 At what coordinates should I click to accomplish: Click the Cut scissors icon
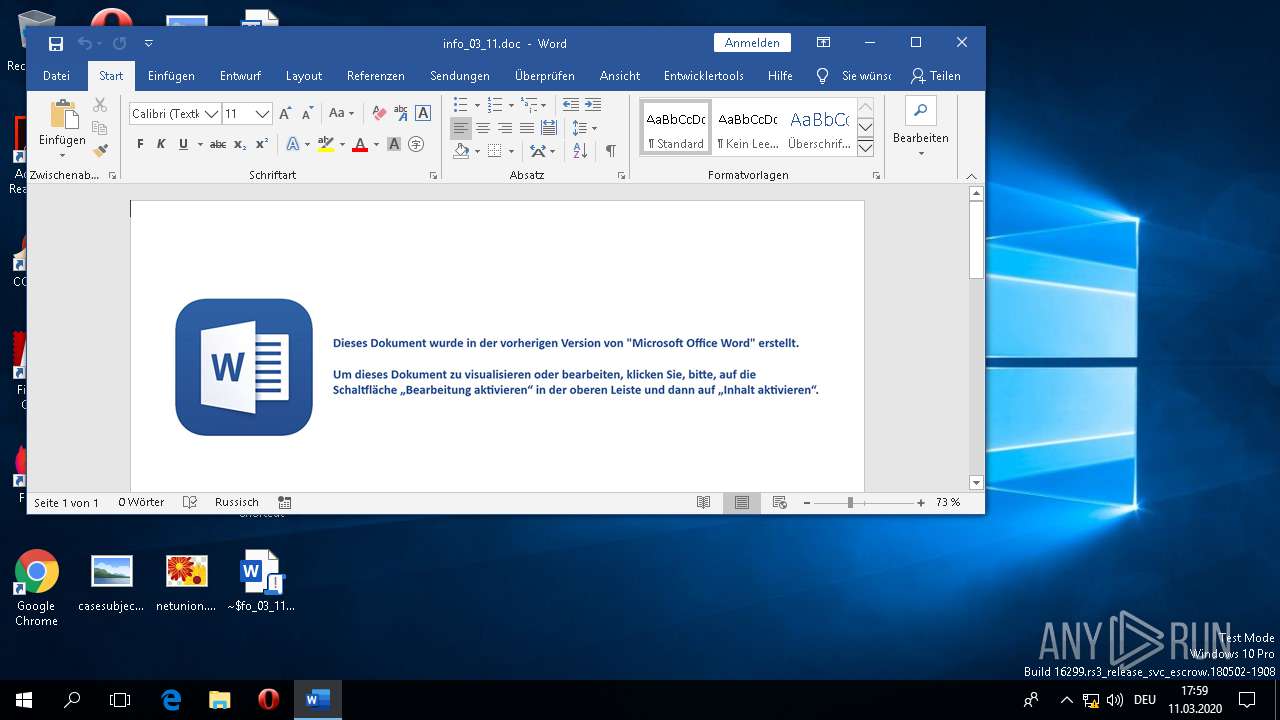point(99,105)
